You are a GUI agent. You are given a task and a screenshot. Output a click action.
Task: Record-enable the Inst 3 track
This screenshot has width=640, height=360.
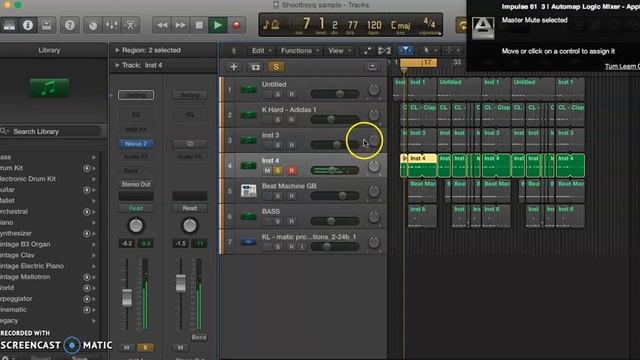291,145
